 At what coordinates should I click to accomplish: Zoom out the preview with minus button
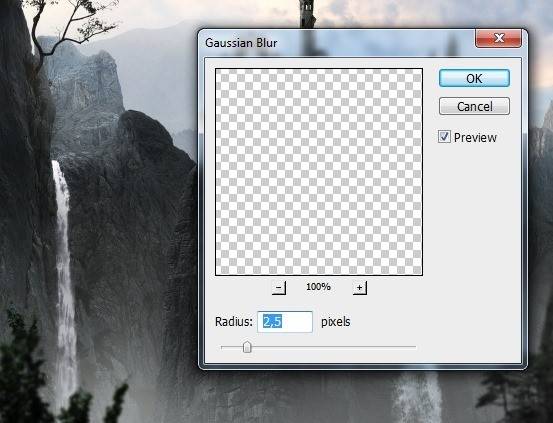click(279, 288)
